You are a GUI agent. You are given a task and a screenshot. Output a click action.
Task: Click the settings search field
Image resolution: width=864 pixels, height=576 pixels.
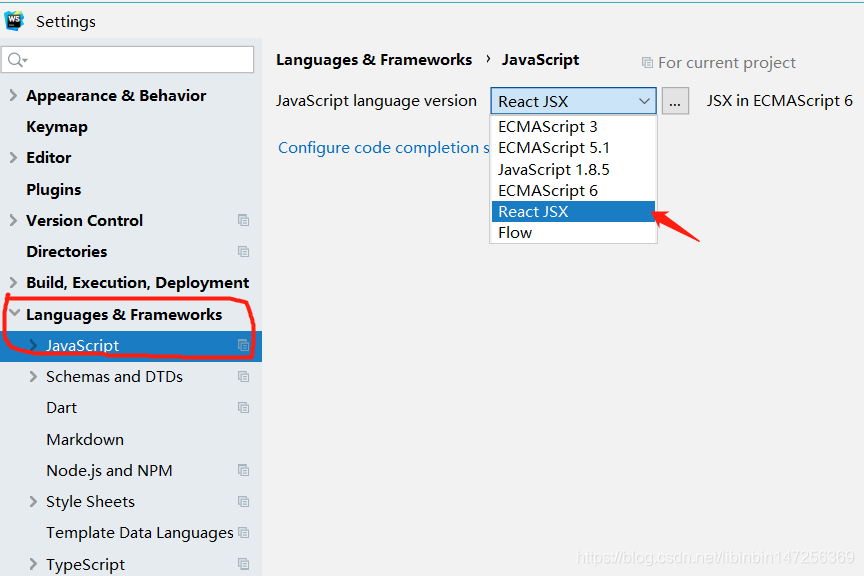pos(128,60)
